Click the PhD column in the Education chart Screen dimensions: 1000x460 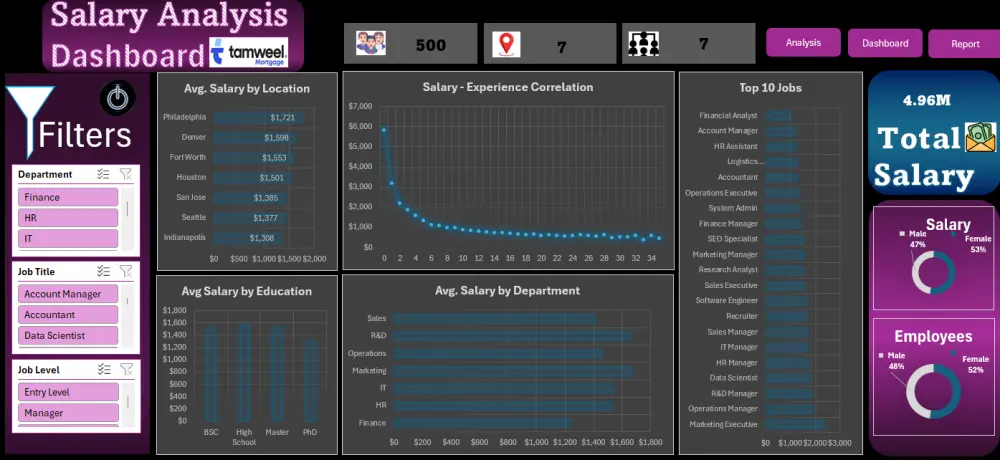(310, 380)
